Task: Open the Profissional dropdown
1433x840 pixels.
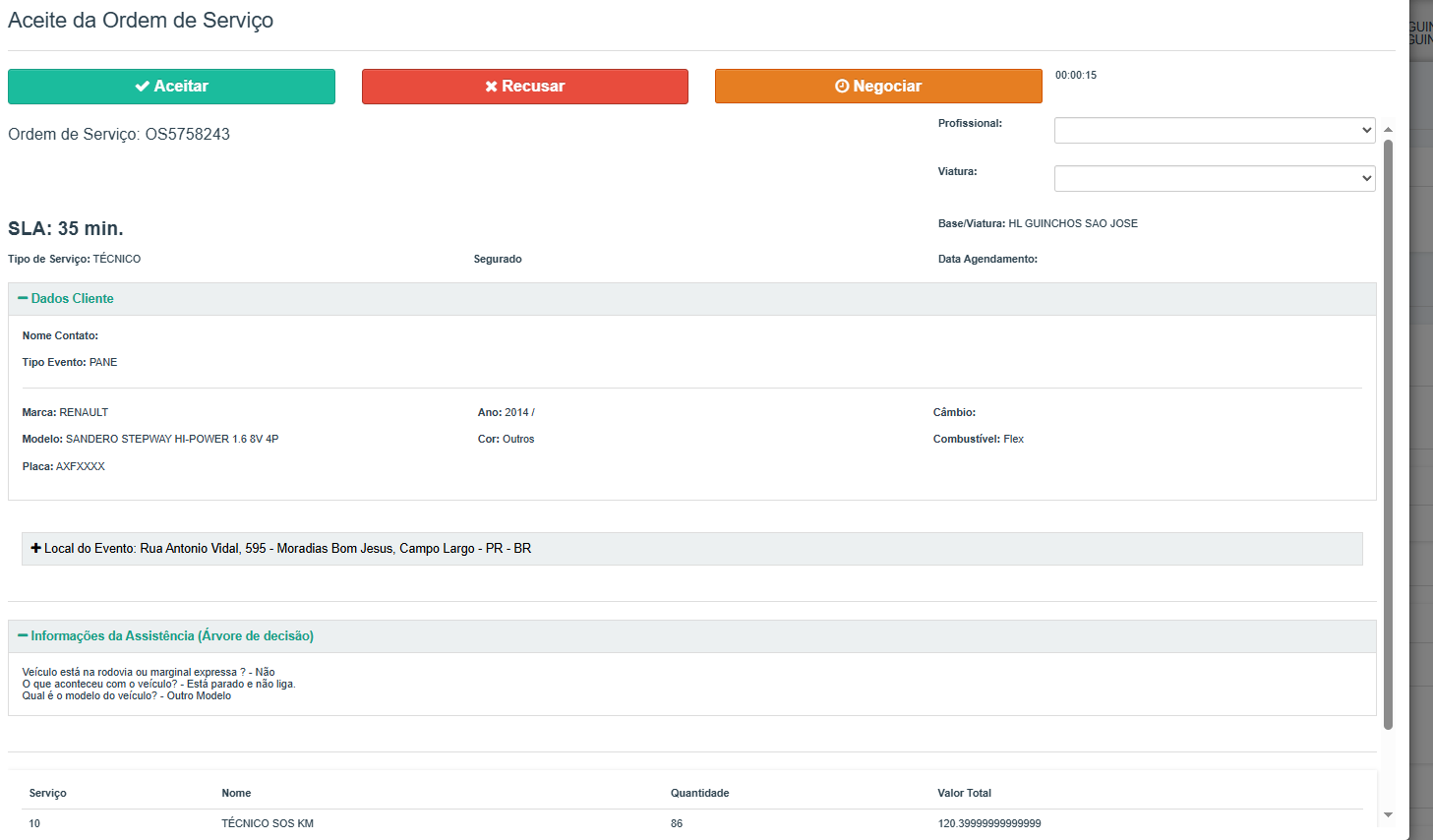Action: pyautogui.click(x=1214, y=130)
